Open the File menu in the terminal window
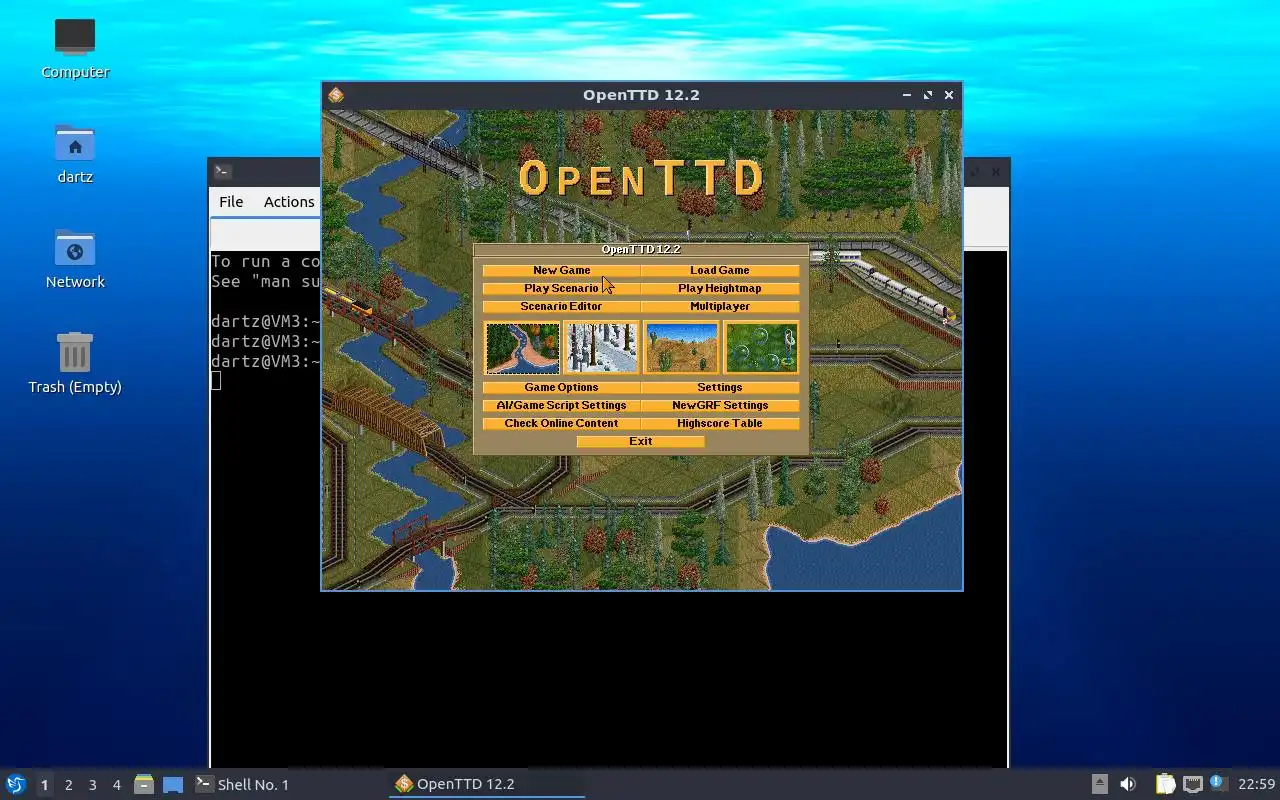The image size is (1280, 800). pyautogui.click(x=231, y=201)
